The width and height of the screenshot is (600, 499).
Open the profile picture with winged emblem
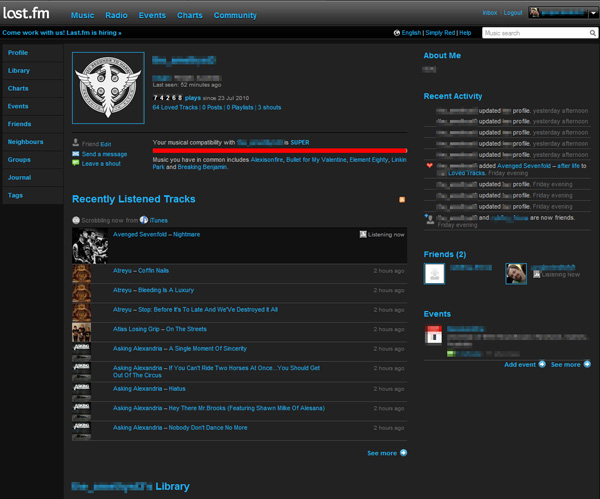coord(108,88)
